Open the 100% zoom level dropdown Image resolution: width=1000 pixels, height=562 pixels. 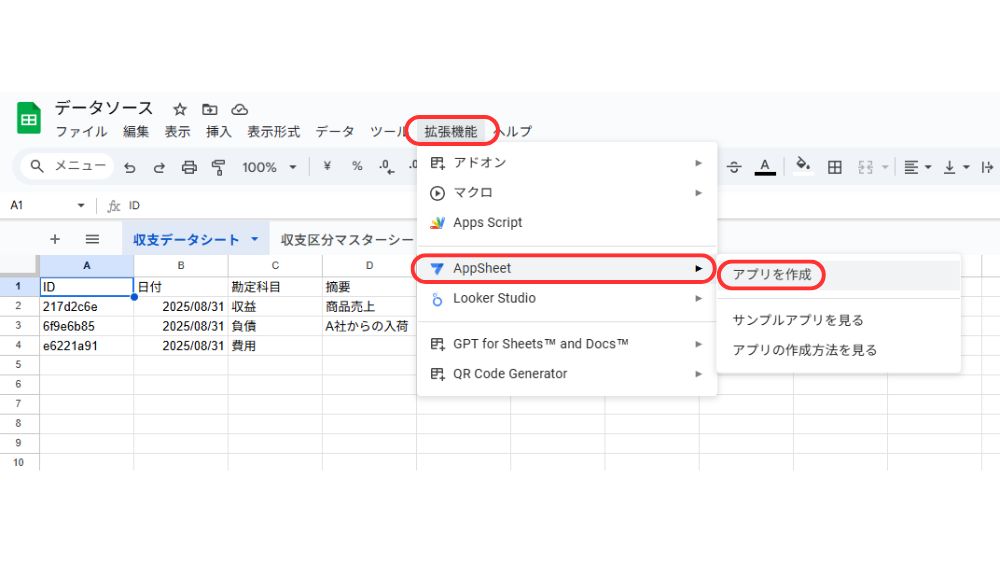coord(269,167)
